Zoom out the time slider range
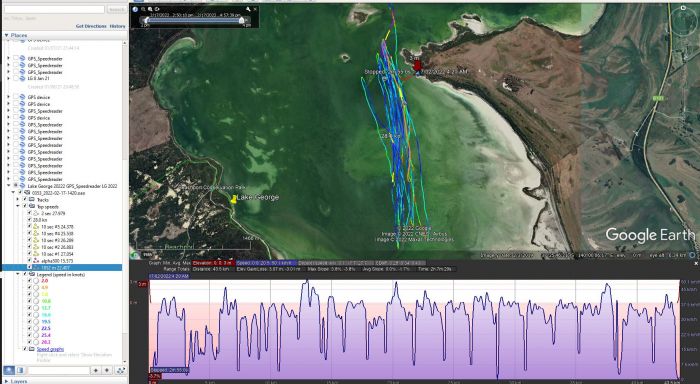Screen dimensions: 700x384 pos(143,9)
